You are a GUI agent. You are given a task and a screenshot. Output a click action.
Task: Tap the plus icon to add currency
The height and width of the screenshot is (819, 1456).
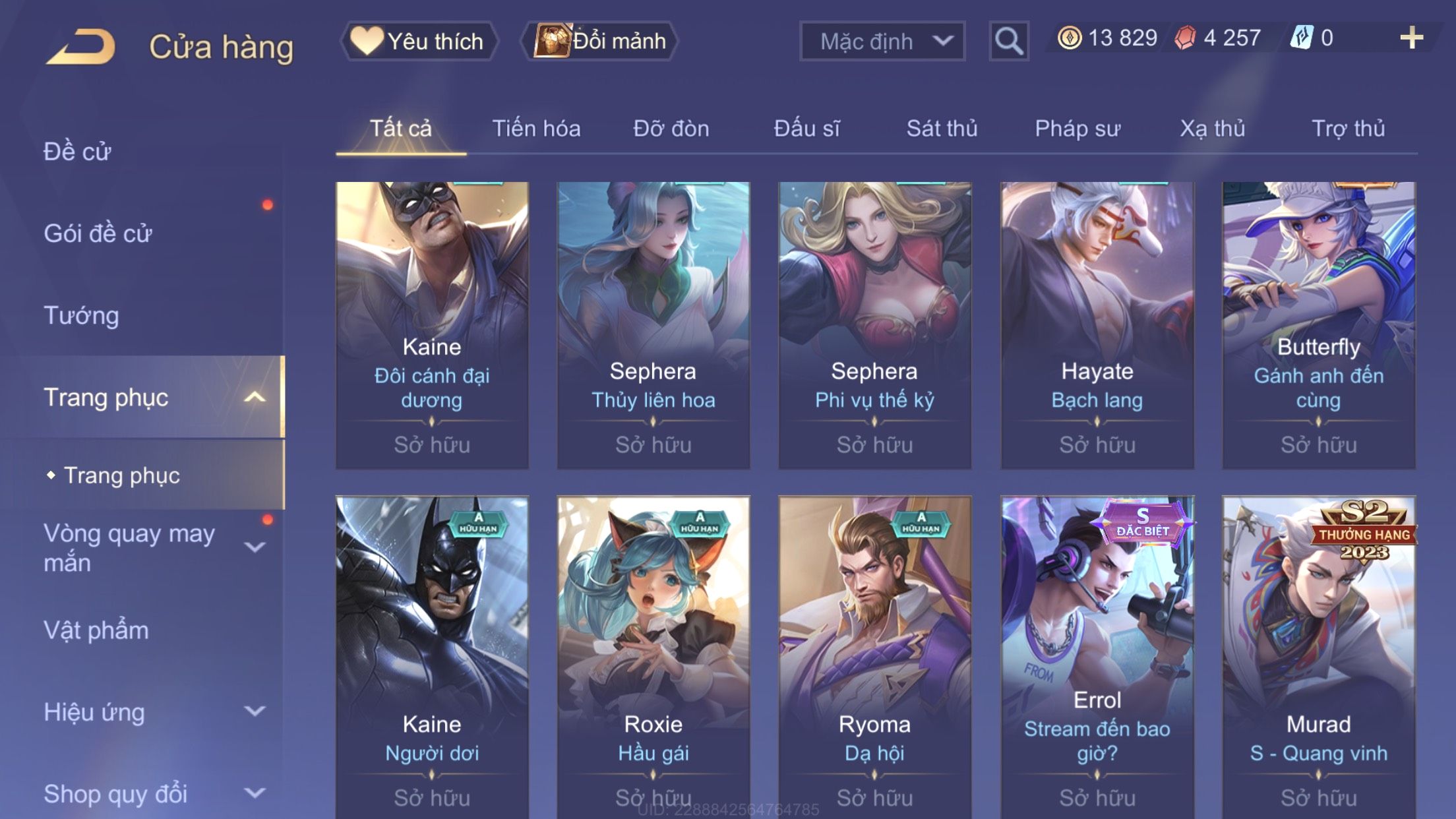1411,38
